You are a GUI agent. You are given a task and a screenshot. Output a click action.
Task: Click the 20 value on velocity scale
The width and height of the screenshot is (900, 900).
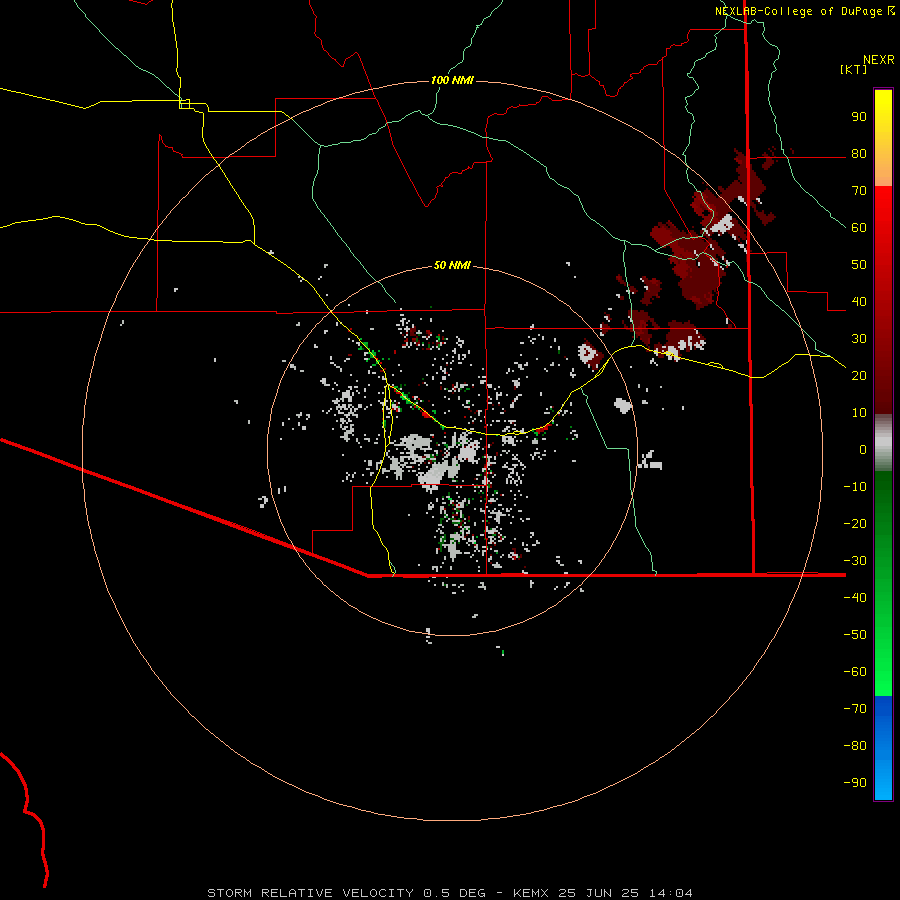pyautogui.click(x=859, y=375)
